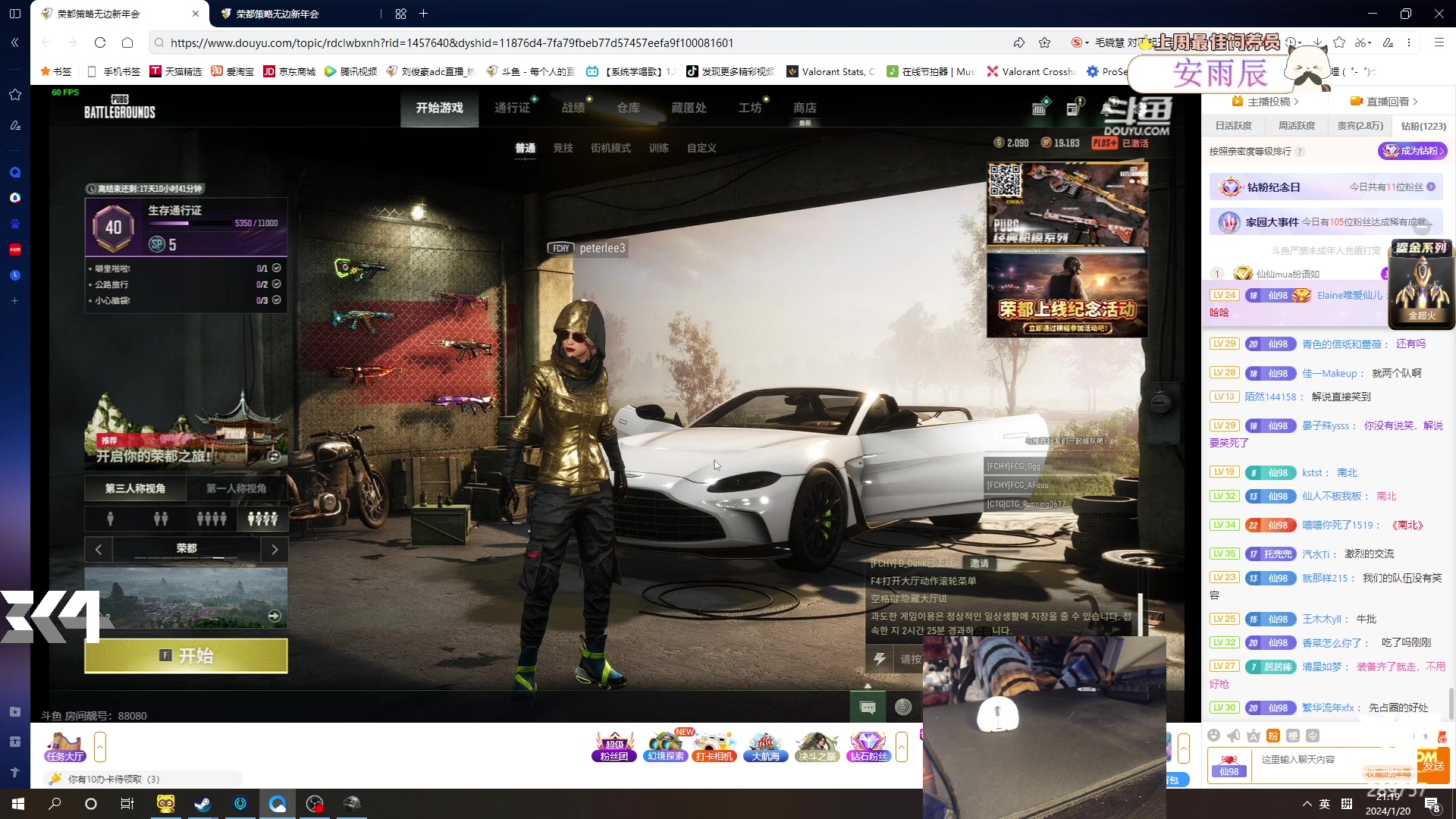This screenshot has width=1456, height=819.
Task: Open the 仓库 inventory tab
Action: click(628, 108)
